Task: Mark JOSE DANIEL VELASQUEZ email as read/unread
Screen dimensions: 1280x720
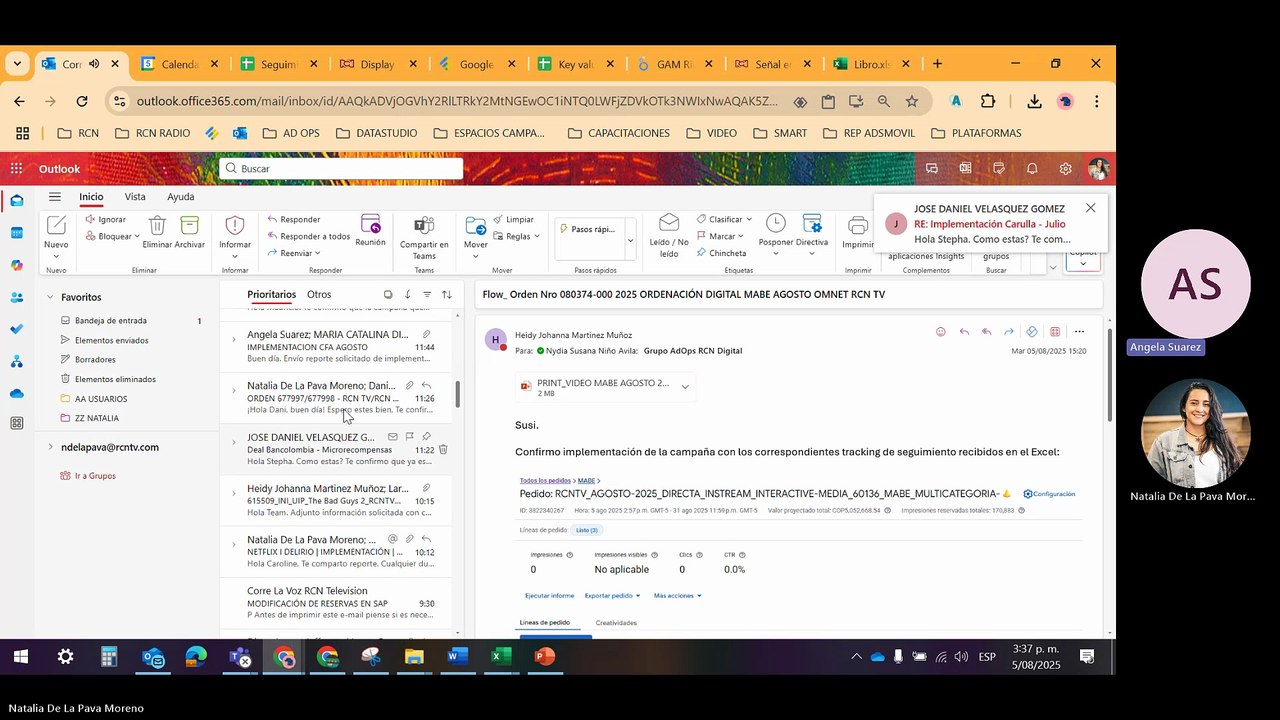Action: tap(392, 437)
